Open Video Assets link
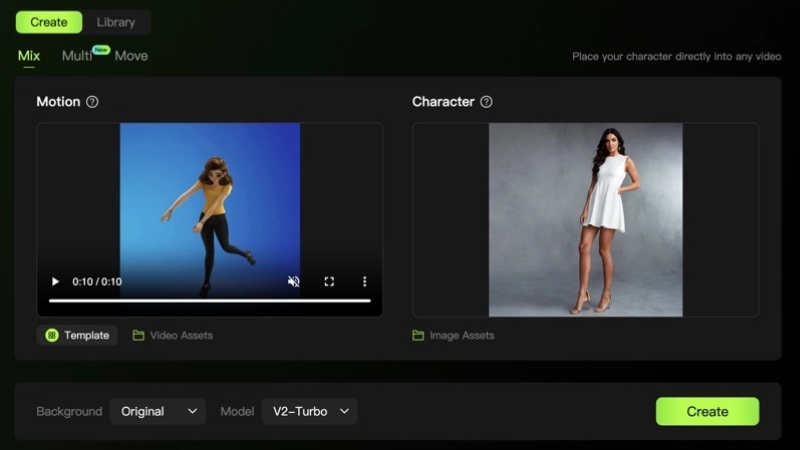The height and width of the screenshot is (450, 800). (181, 335)
